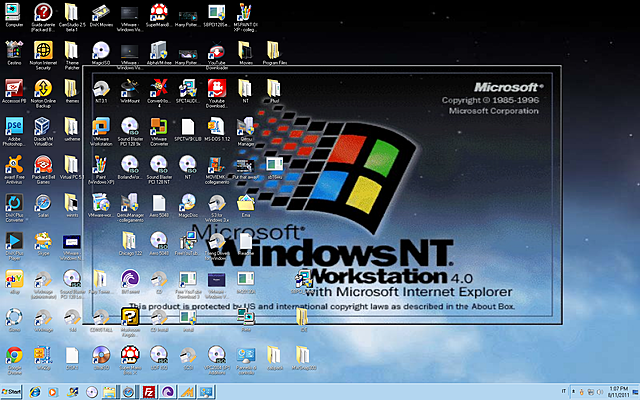Open the themes folder
This screenshot has height=400, width=640.
(72, 91)
